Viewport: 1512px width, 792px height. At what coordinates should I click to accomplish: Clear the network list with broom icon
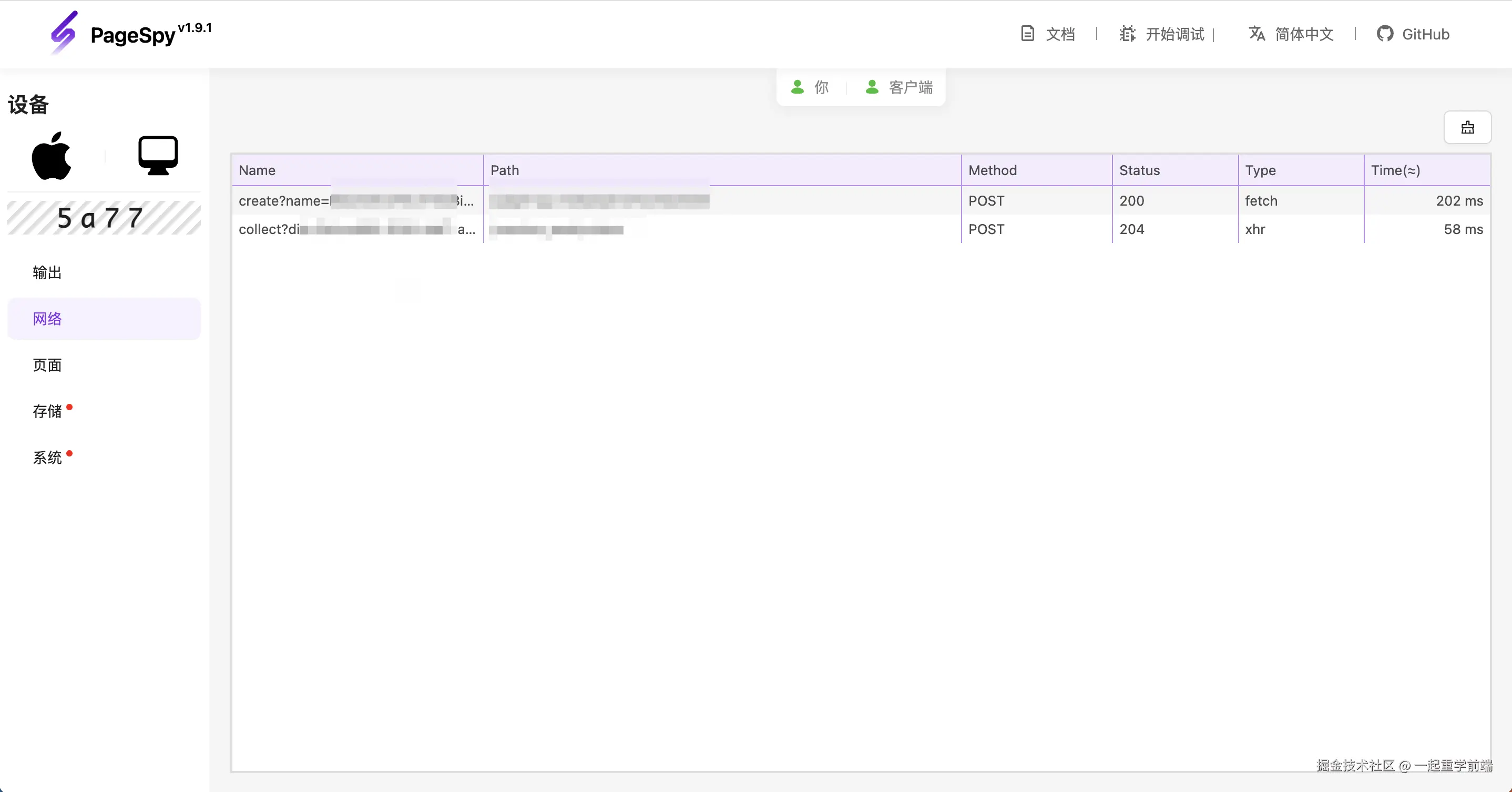click(1467, 127)
